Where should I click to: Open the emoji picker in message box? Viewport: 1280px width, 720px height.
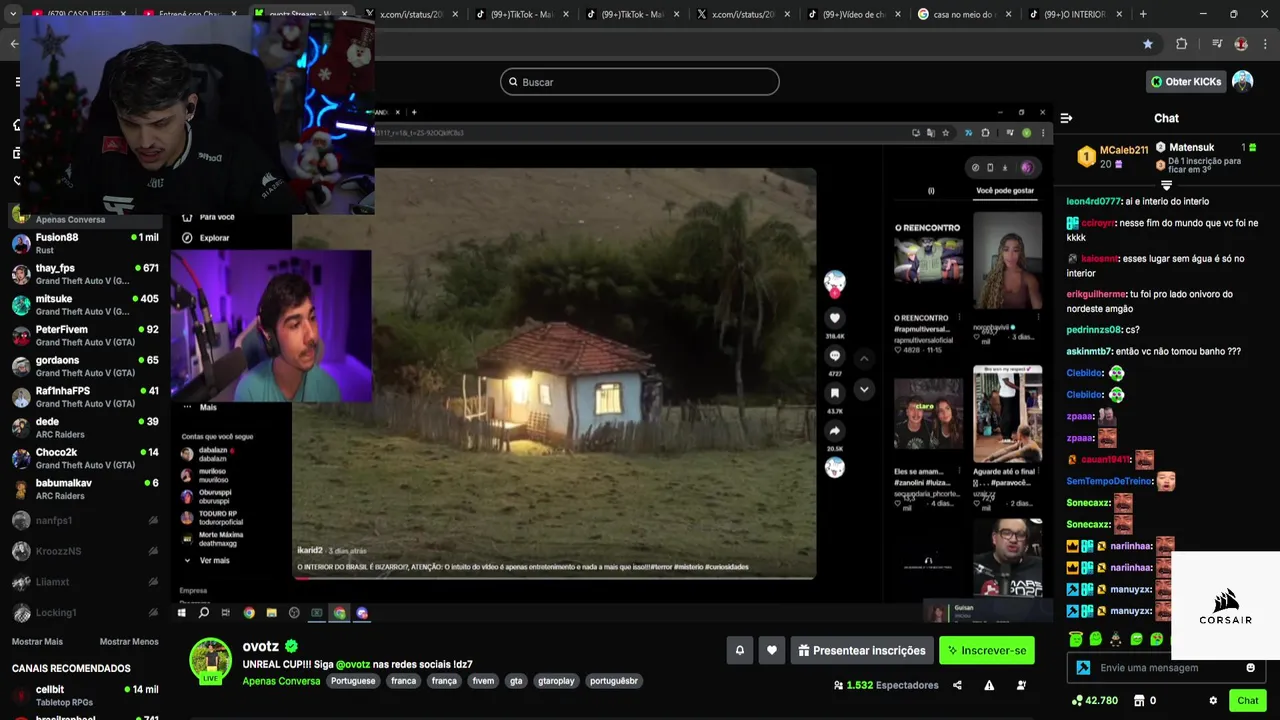pos(1250,668)
